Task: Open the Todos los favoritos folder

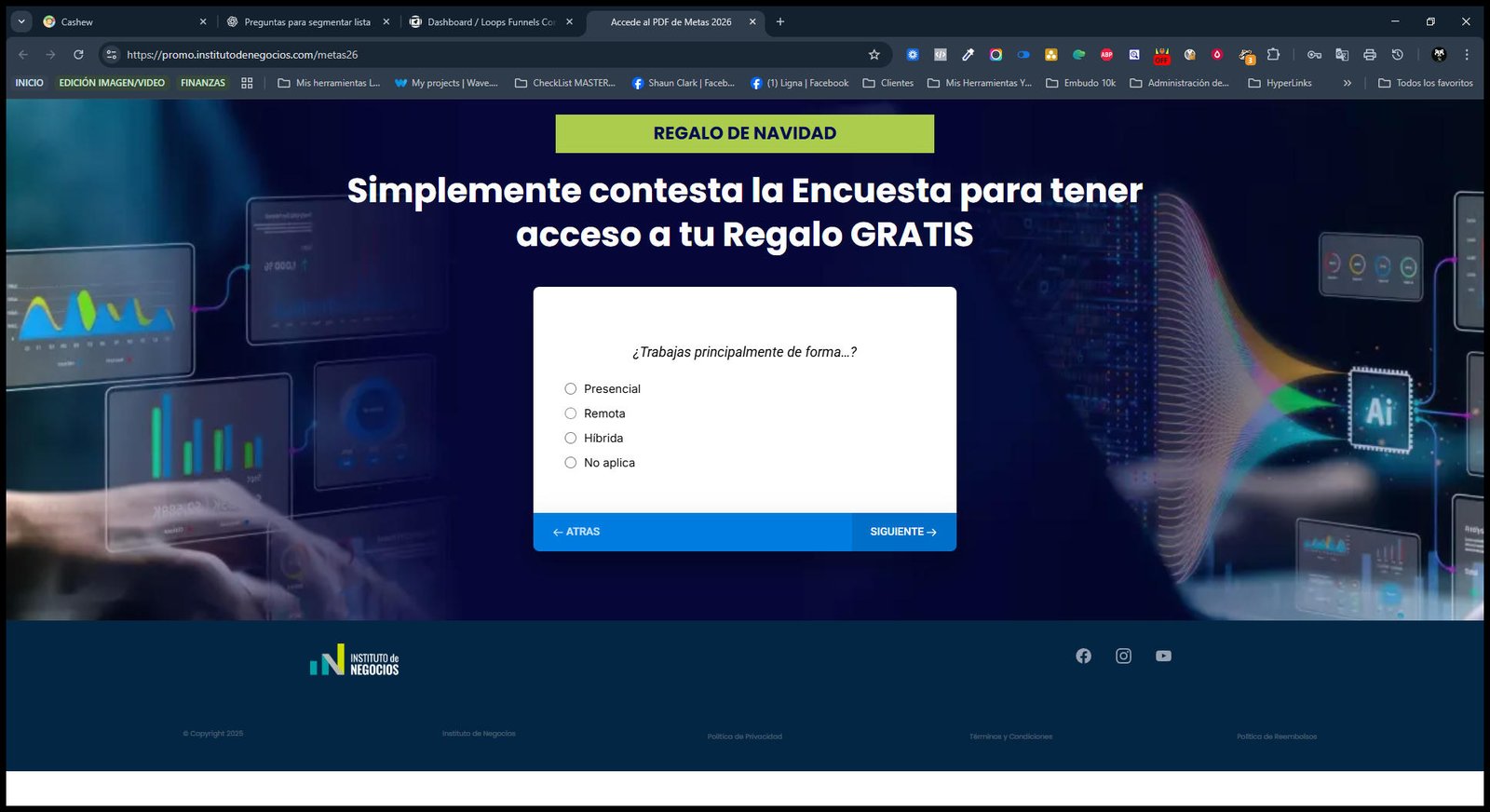Action: pos(1425,83)
